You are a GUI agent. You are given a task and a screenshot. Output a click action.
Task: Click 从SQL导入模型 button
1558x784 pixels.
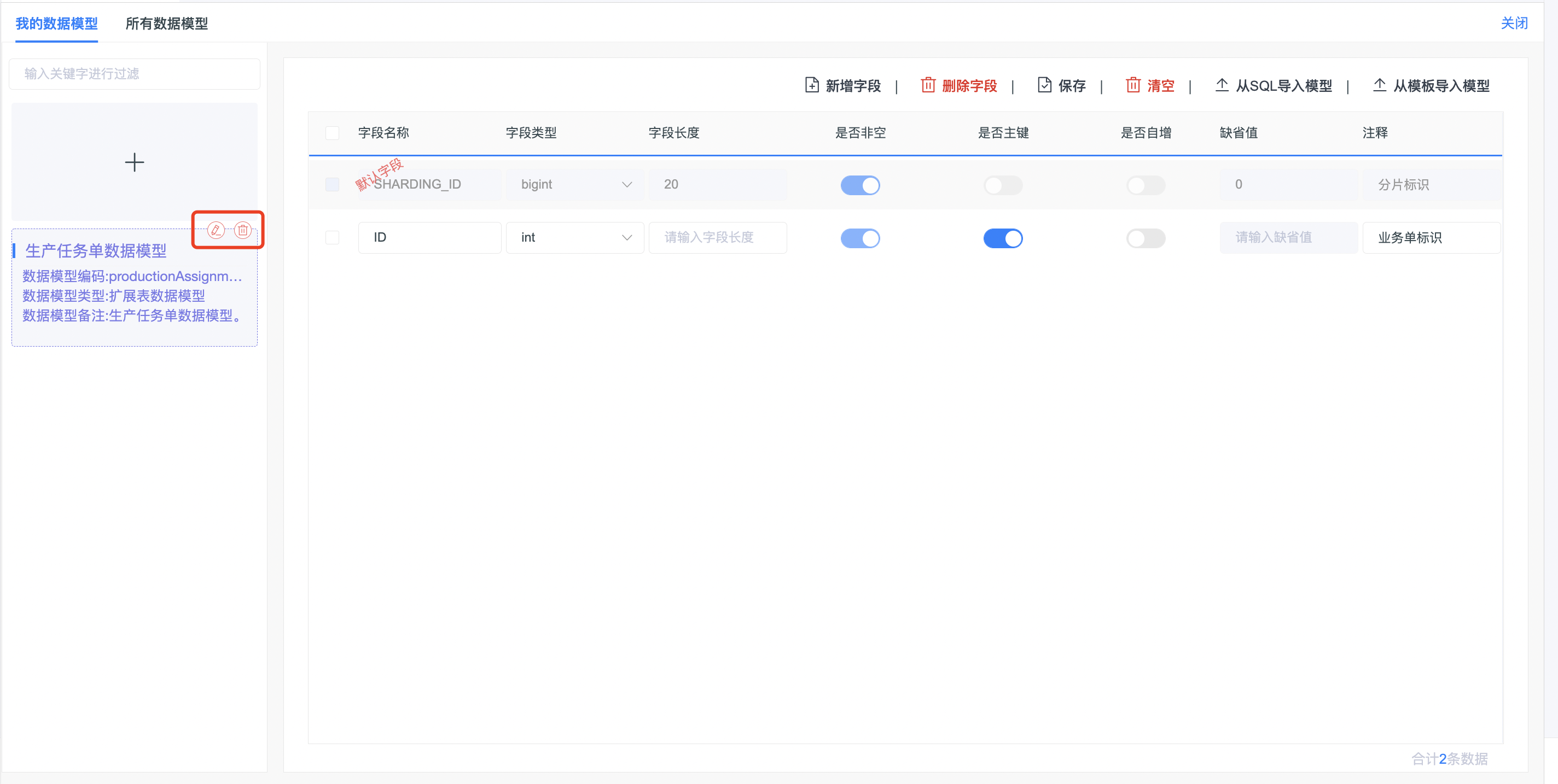click(x=1273, y=85)
